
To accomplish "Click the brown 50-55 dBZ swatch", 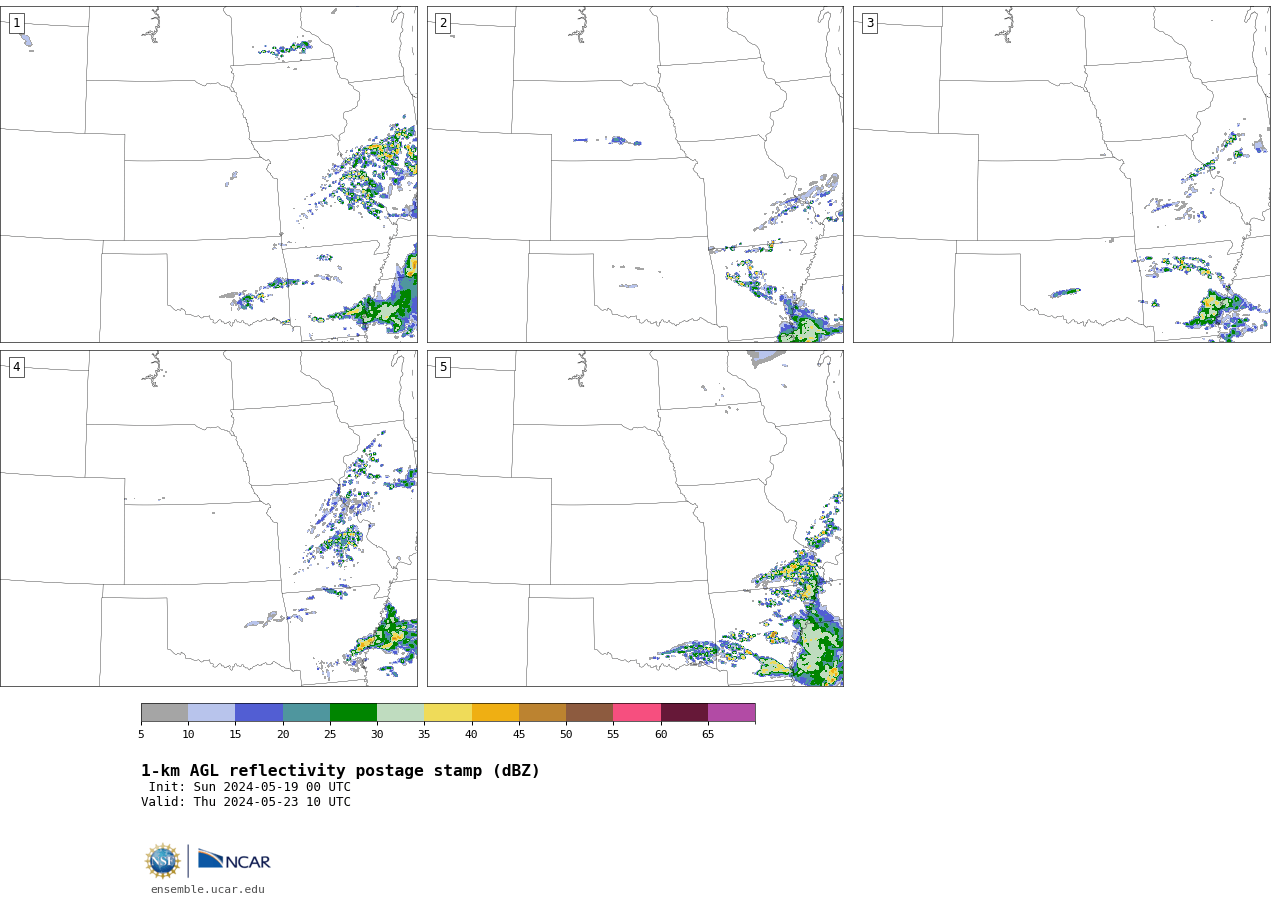I will click(x=589, y=712).
